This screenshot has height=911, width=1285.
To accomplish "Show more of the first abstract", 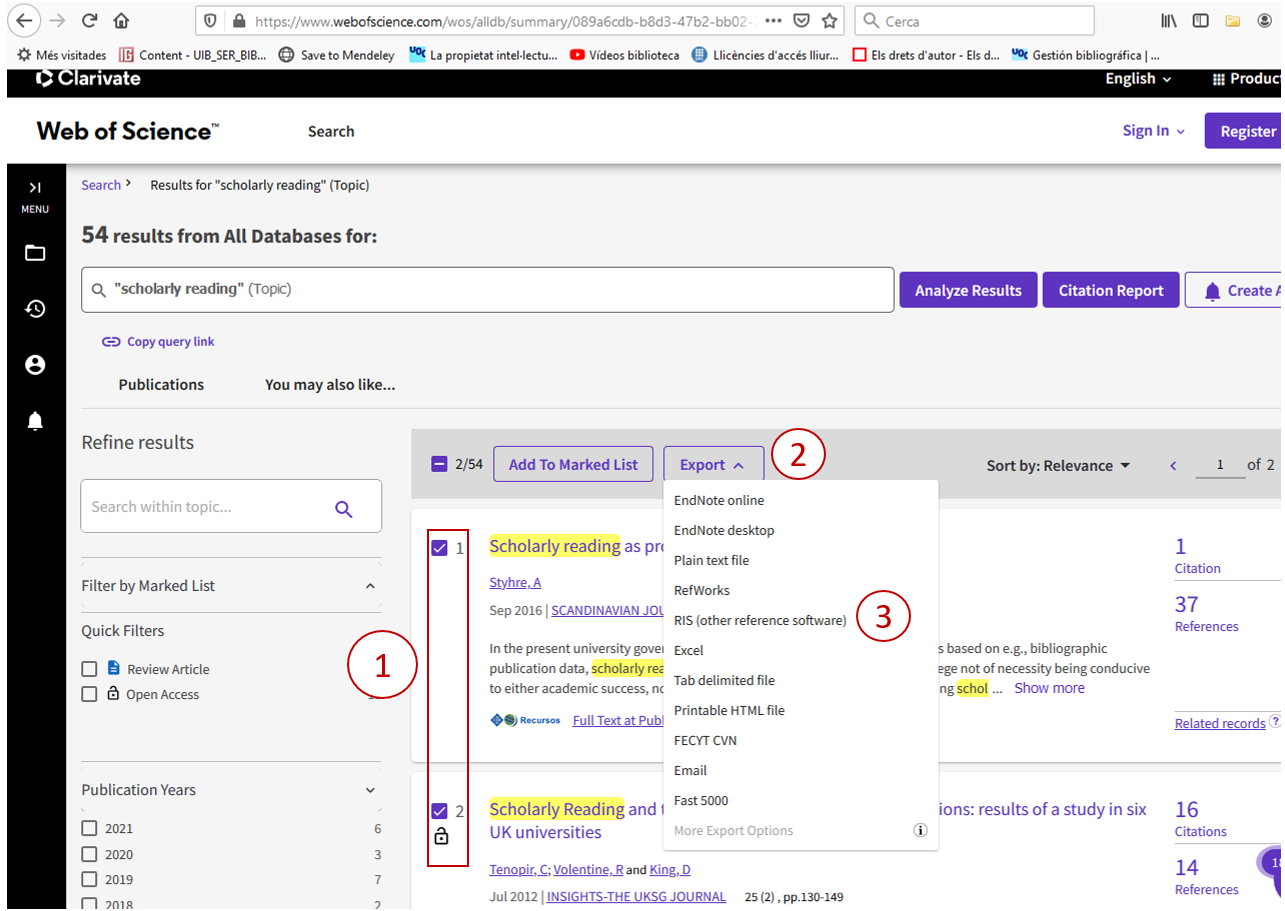I will [1049, 688].
